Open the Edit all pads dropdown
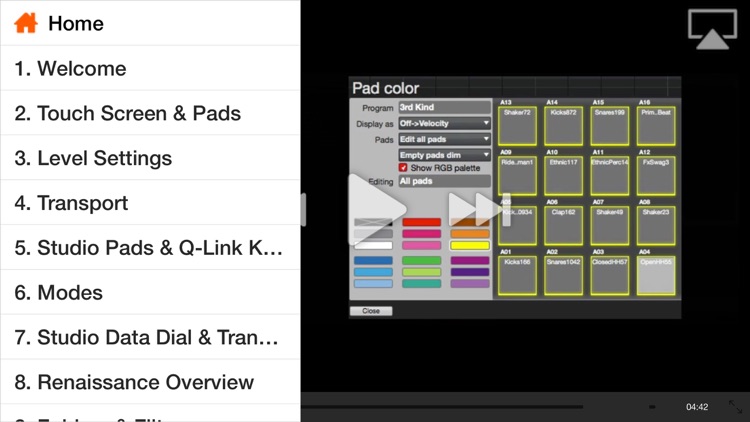Screen dimensions: 750x422 coord(444,139)
